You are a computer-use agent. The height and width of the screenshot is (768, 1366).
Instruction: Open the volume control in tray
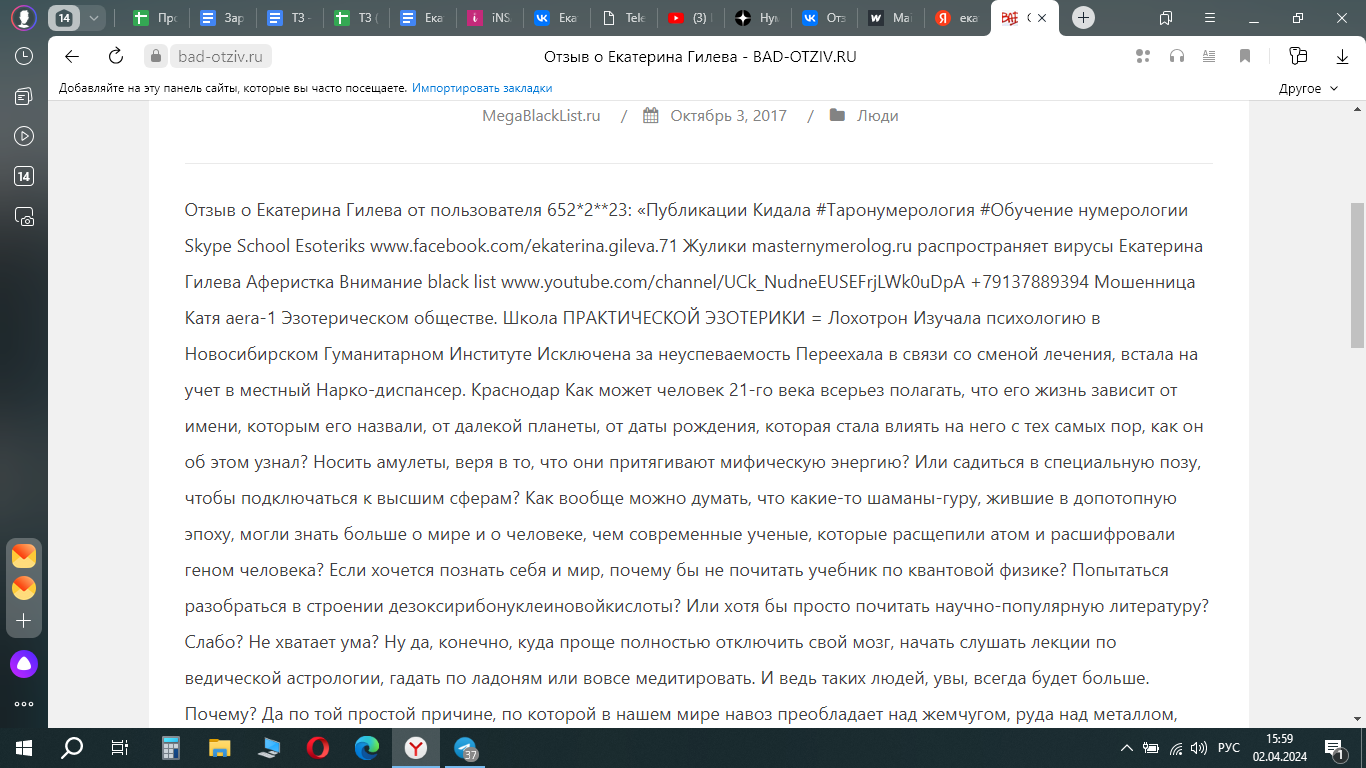point(1201,747)
